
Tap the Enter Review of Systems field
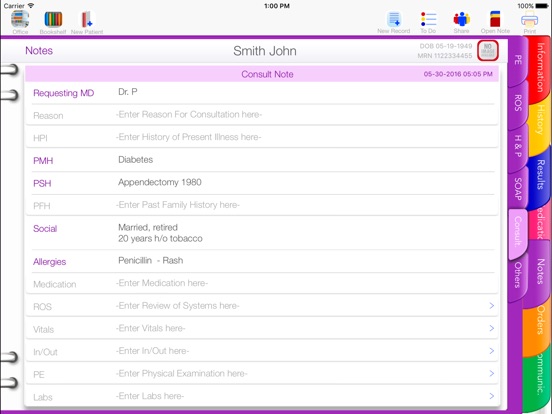tap(177, 306)
